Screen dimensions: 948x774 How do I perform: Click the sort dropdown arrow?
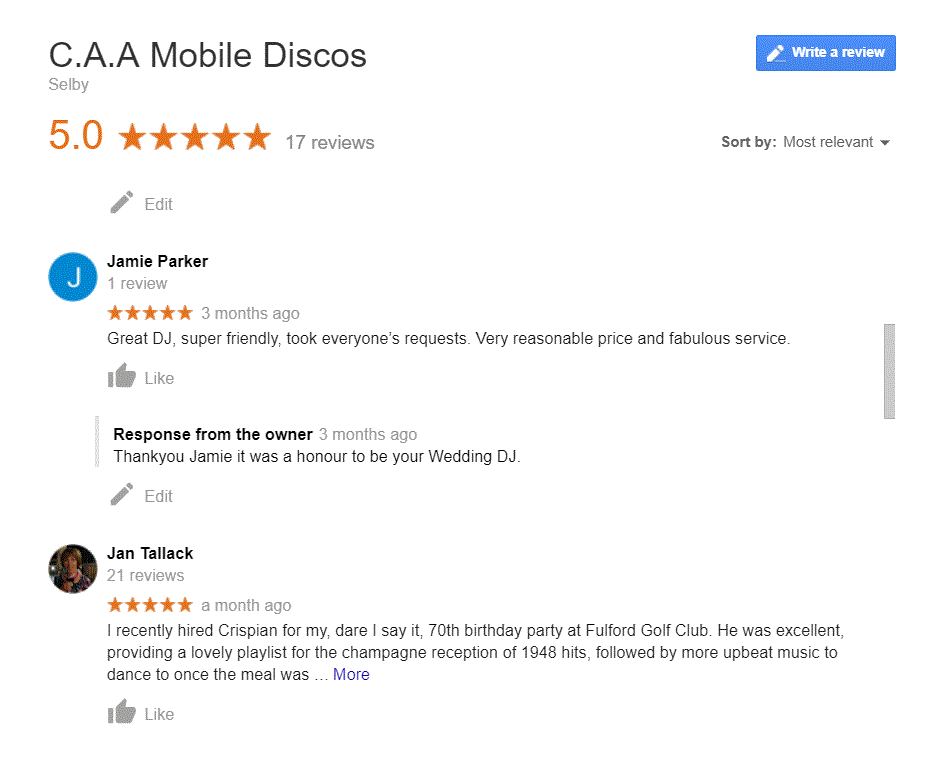point(885,143)
